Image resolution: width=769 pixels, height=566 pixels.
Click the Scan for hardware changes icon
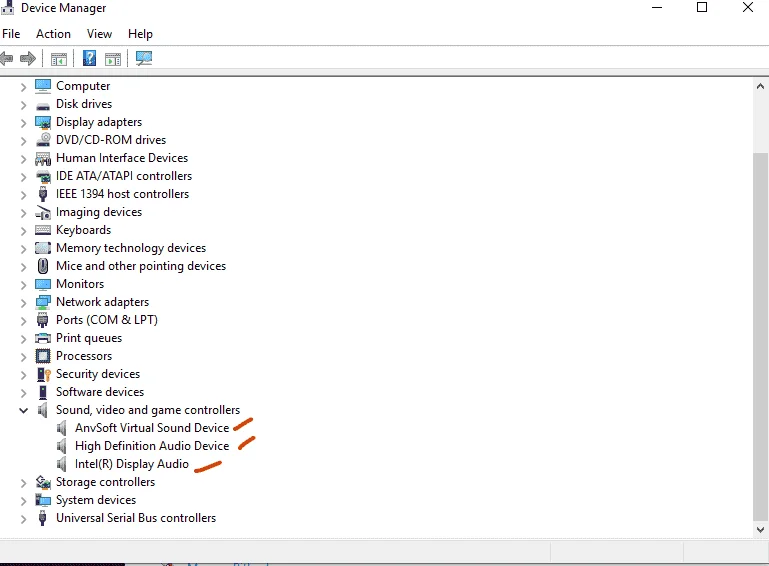[x=144, y=58]
